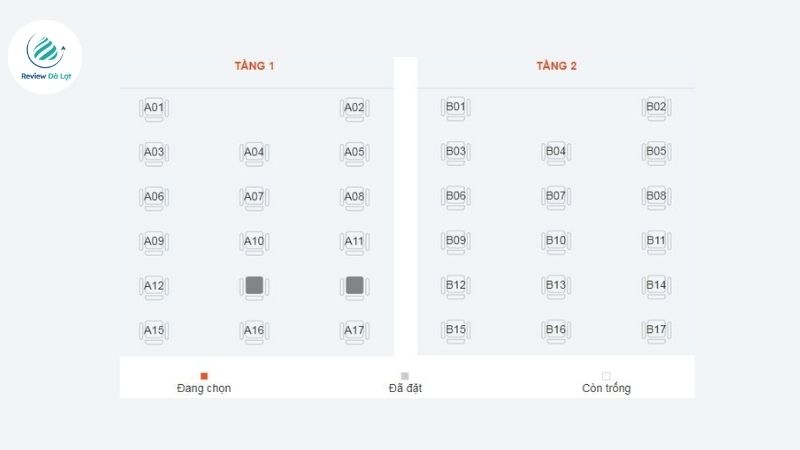The image size is (800, 450).
Task: Choose seat B17 in the last row
Action: click(x=656, y=332)
